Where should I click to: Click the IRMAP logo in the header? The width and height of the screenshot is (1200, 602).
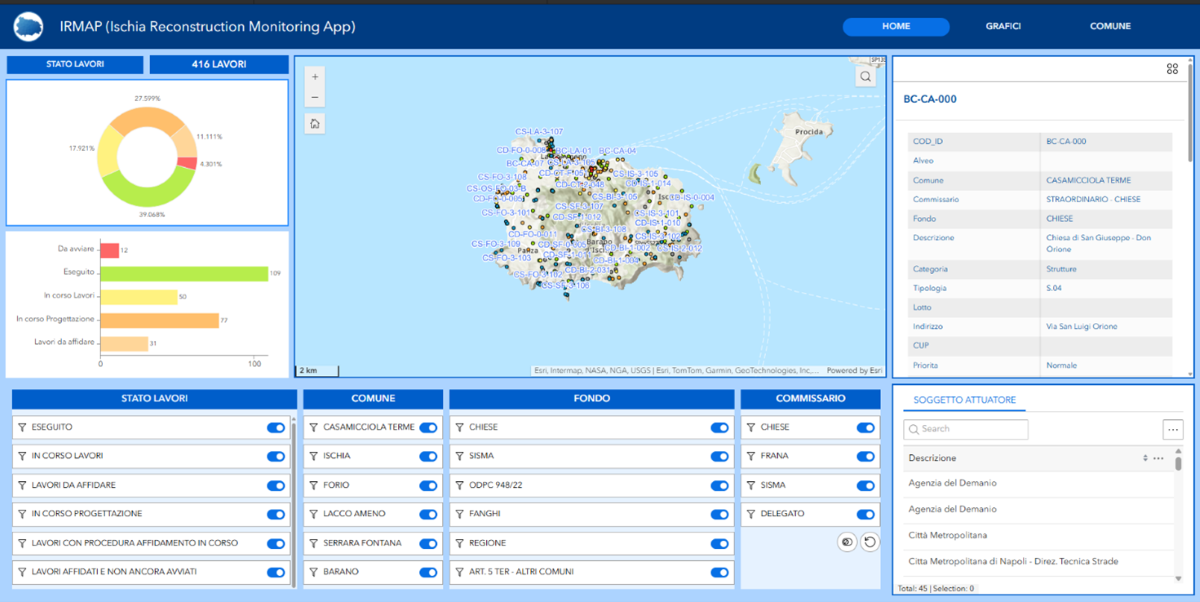(28, 26)
